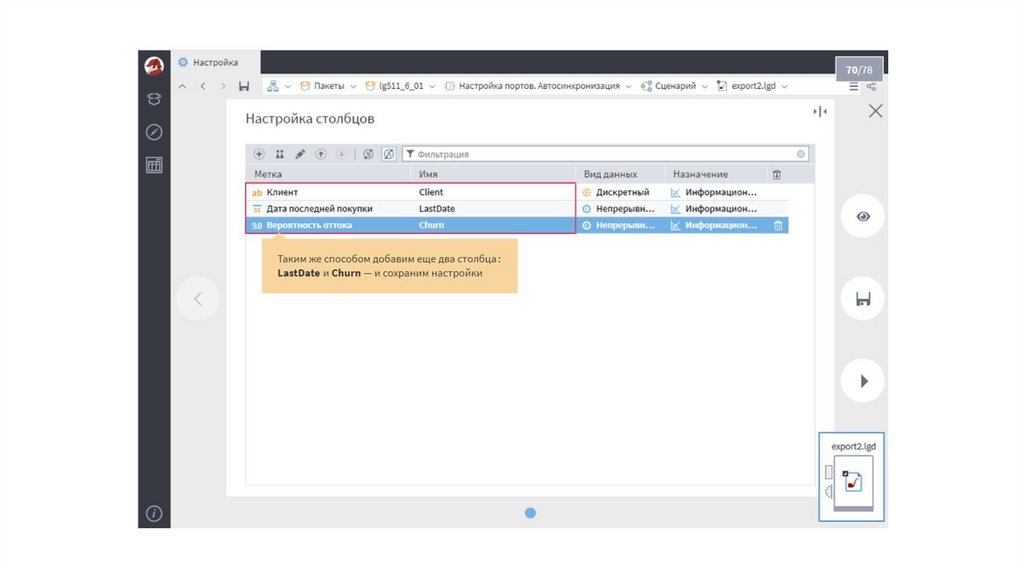Open the compass navigation icon in sidebar
1024x574 pixels.
pyautogui.click(x=154, y=132)
